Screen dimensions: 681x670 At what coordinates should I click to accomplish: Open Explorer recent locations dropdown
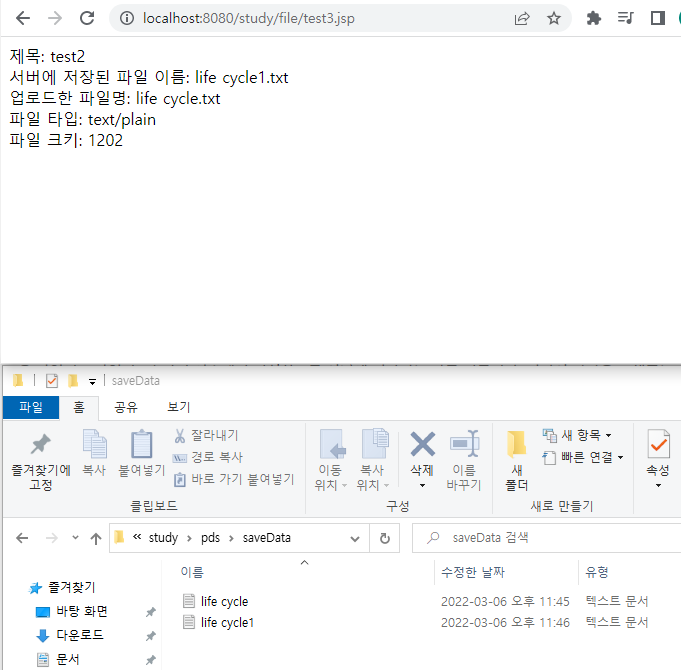pyautogui.click(x=75, y=538)
